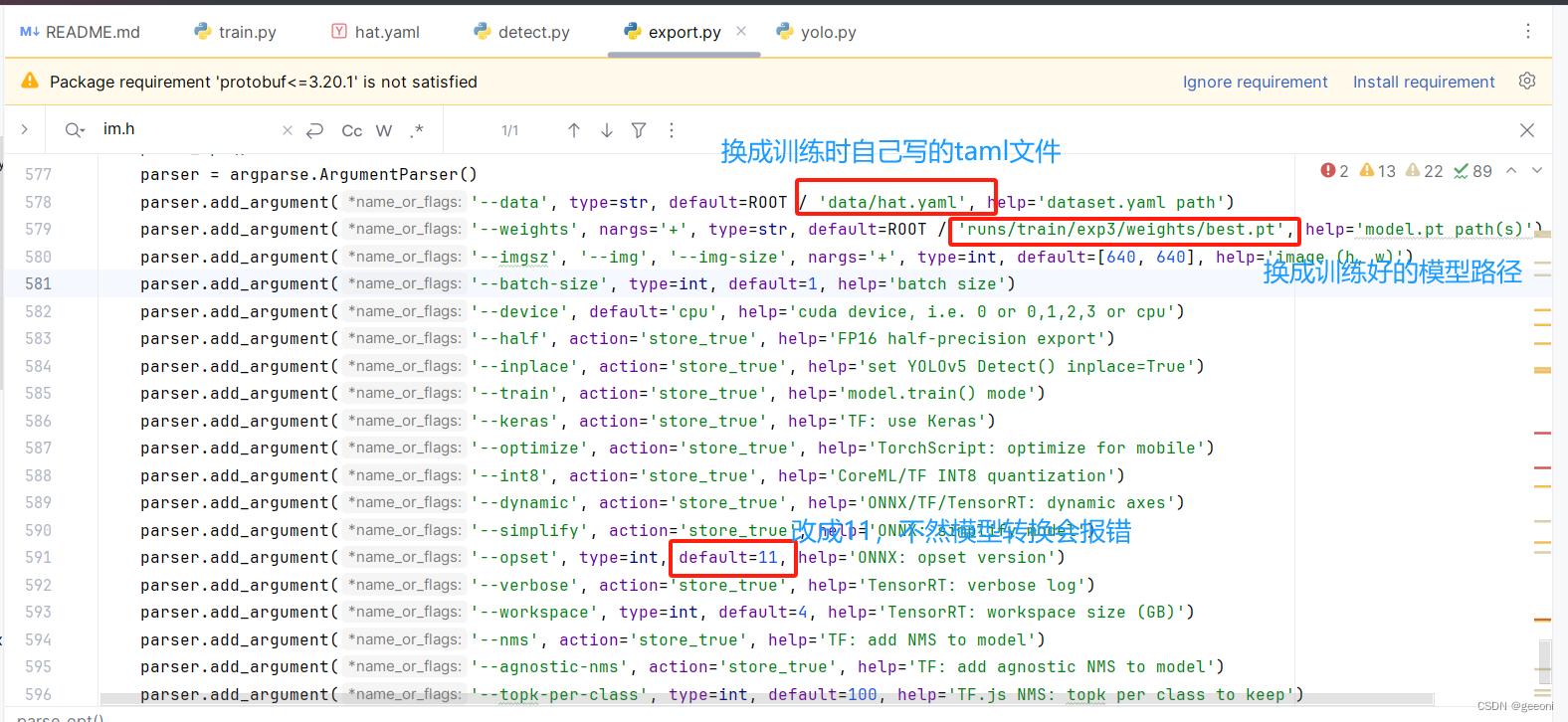Open more search options menu
This screenshot has height=722, width=1568.
coord(672,130)
